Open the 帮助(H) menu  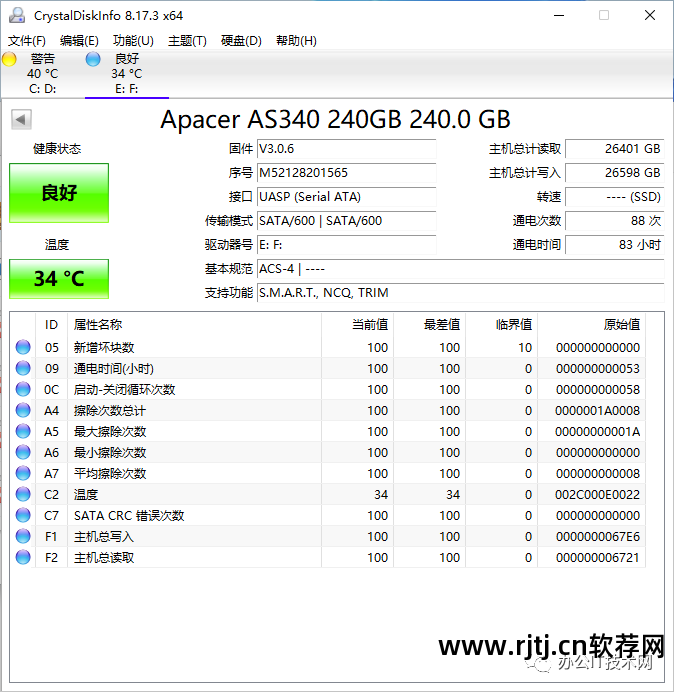point(295,41)
